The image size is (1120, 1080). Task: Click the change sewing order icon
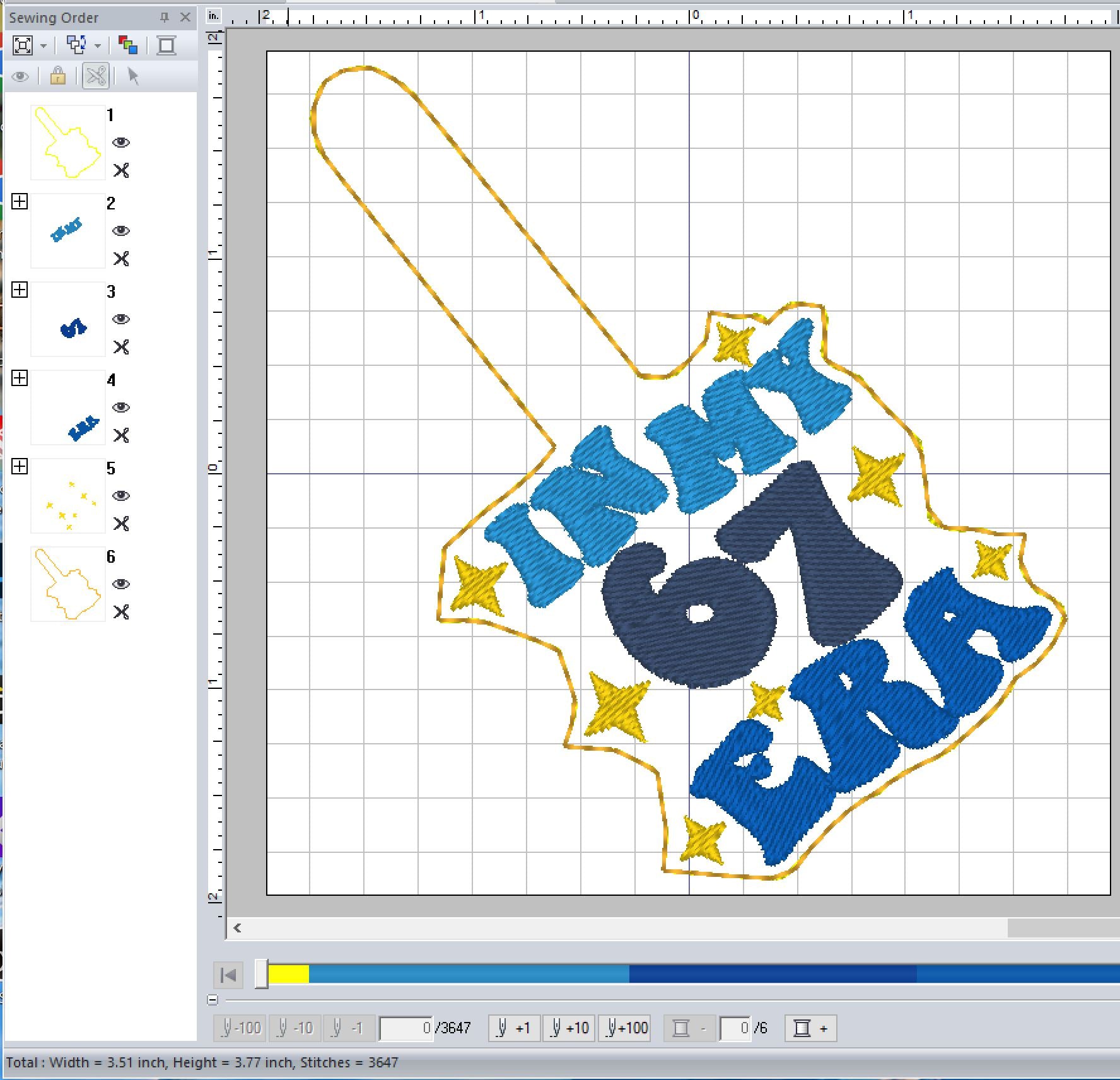pos(76,45)
